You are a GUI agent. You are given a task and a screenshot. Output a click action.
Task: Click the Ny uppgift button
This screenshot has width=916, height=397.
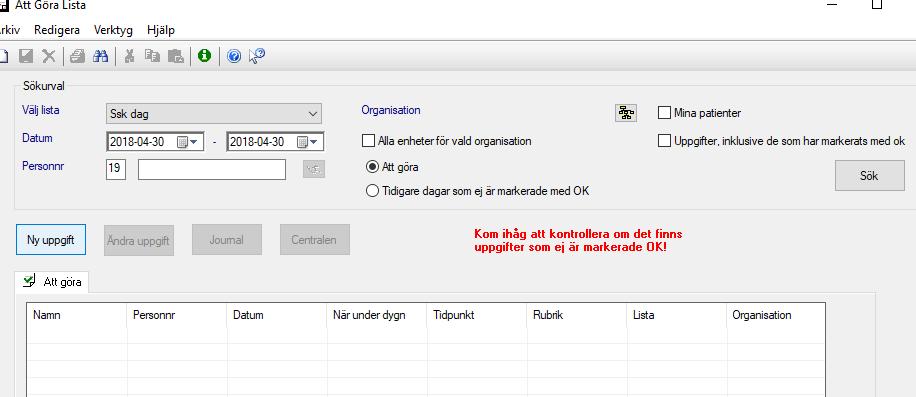tap(51, 239)
